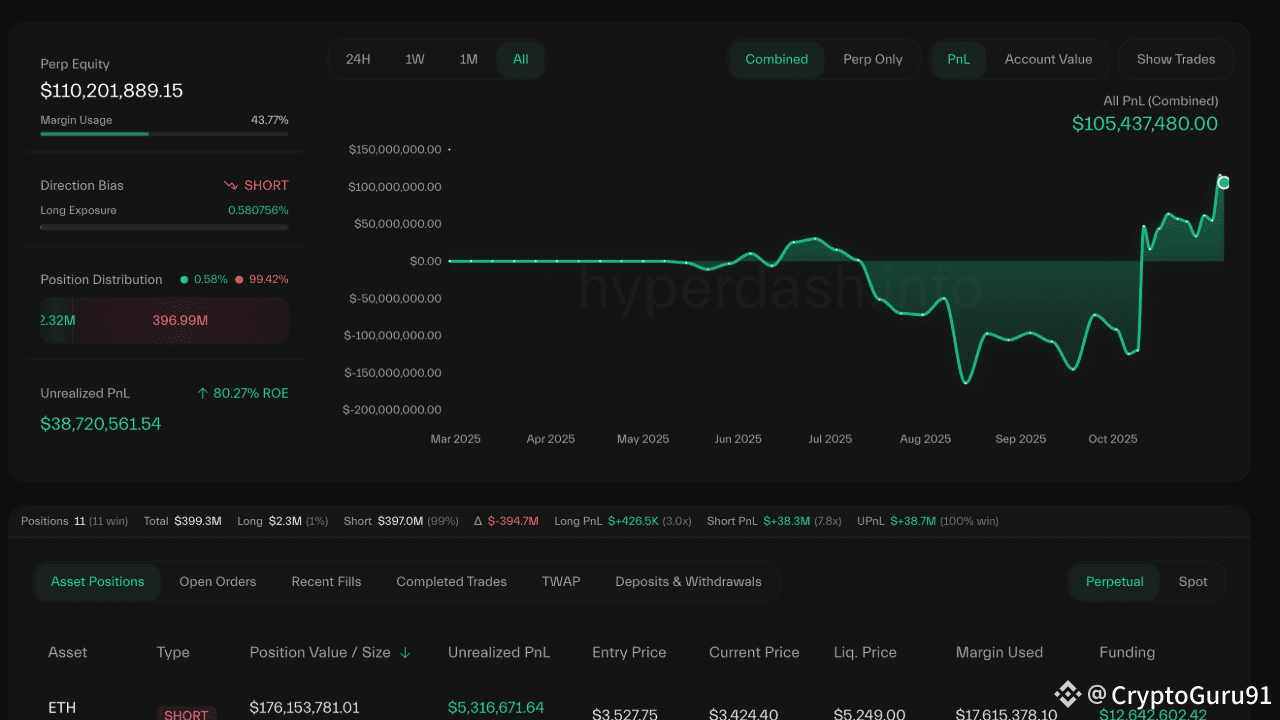Click the Oct 2025 axis label
1280x720 pixels.
click(x=1113, y=439)
